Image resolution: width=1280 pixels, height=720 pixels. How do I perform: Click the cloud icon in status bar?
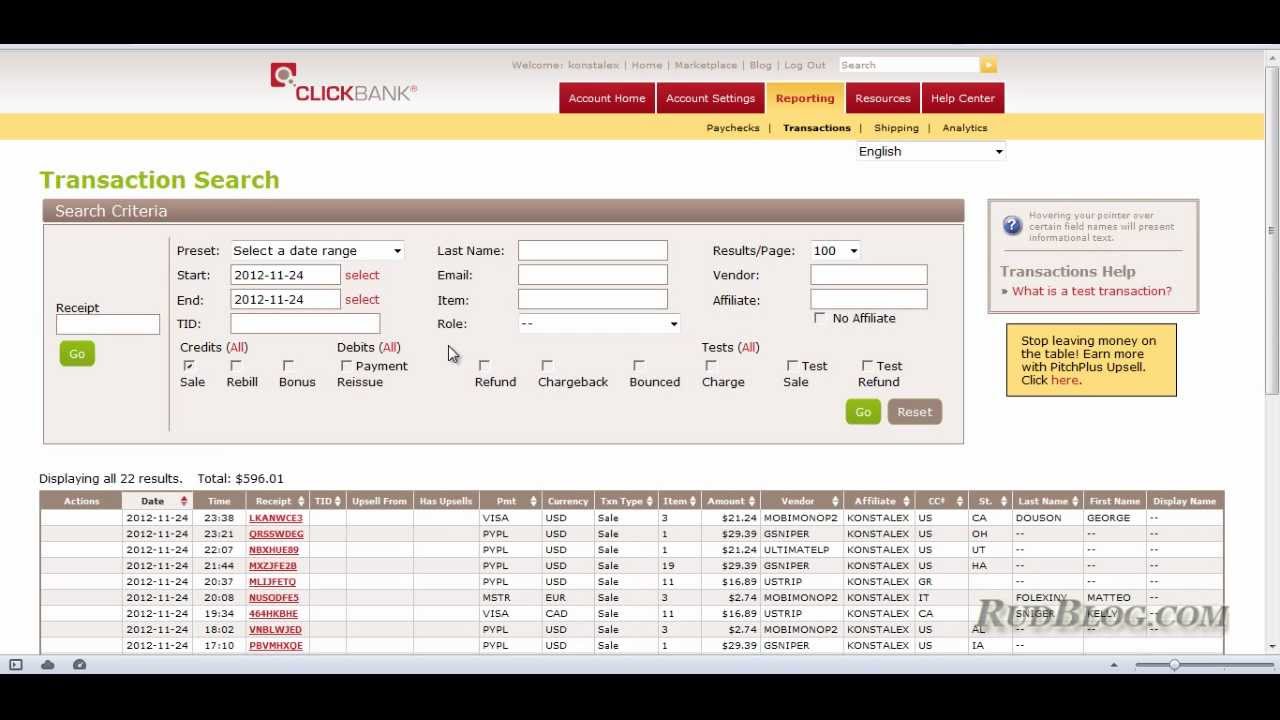(x=47, y=665)
